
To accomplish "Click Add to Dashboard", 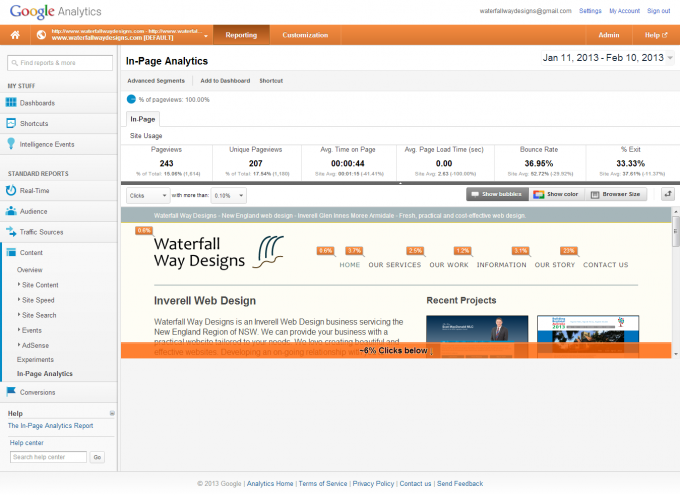I will (x=225, y=81).
